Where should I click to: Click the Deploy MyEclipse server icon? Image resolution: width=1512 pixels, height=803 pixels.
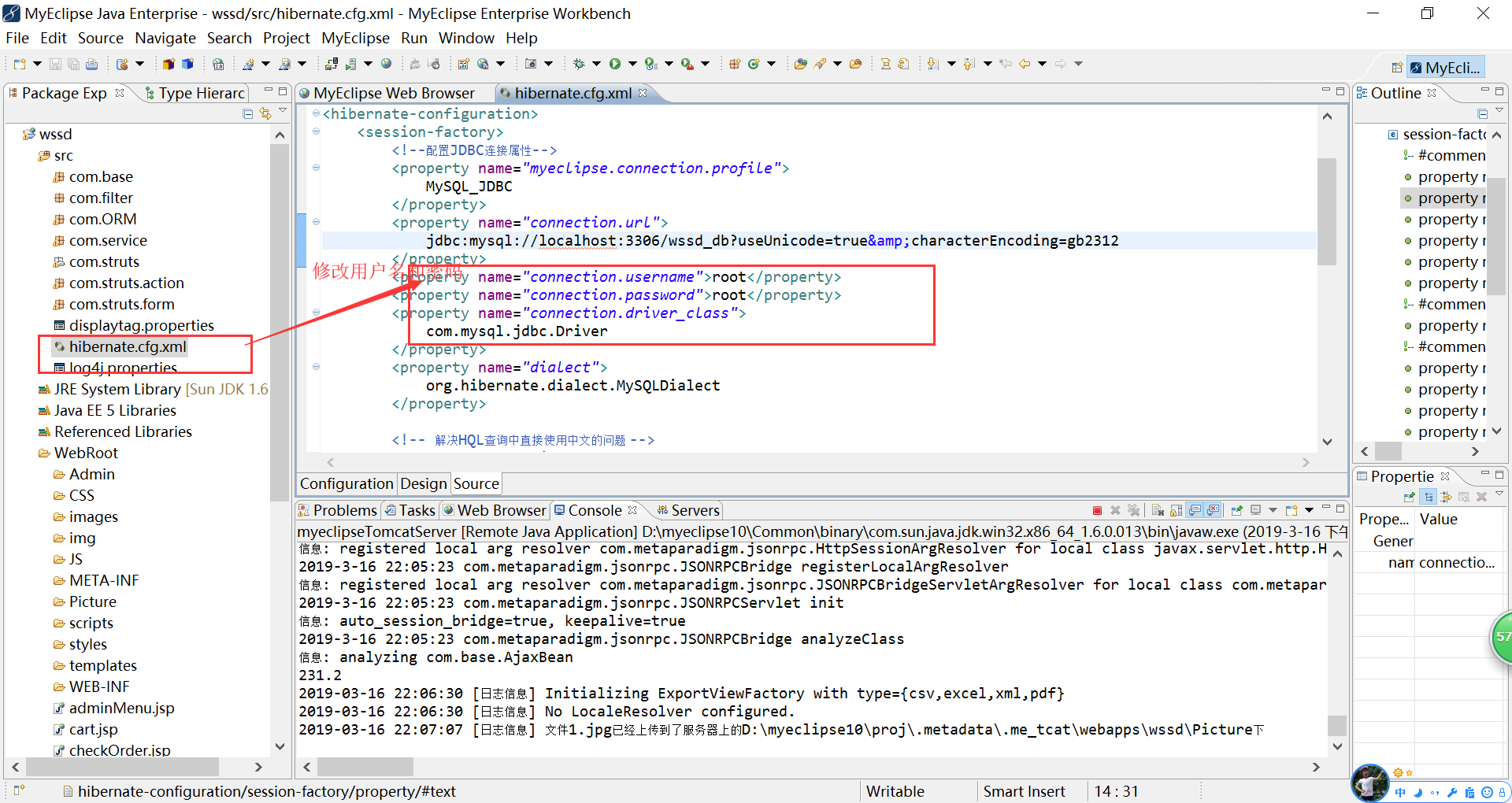click(x=332, y=64)
